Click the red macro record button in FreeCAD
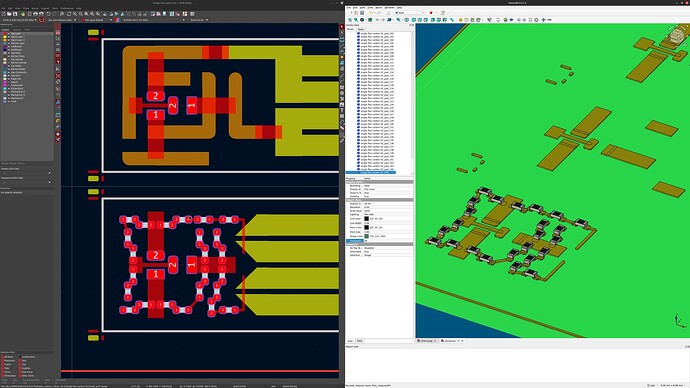This screenshot has height=388, width=690. pyautogui.click(x=431, y=13)
